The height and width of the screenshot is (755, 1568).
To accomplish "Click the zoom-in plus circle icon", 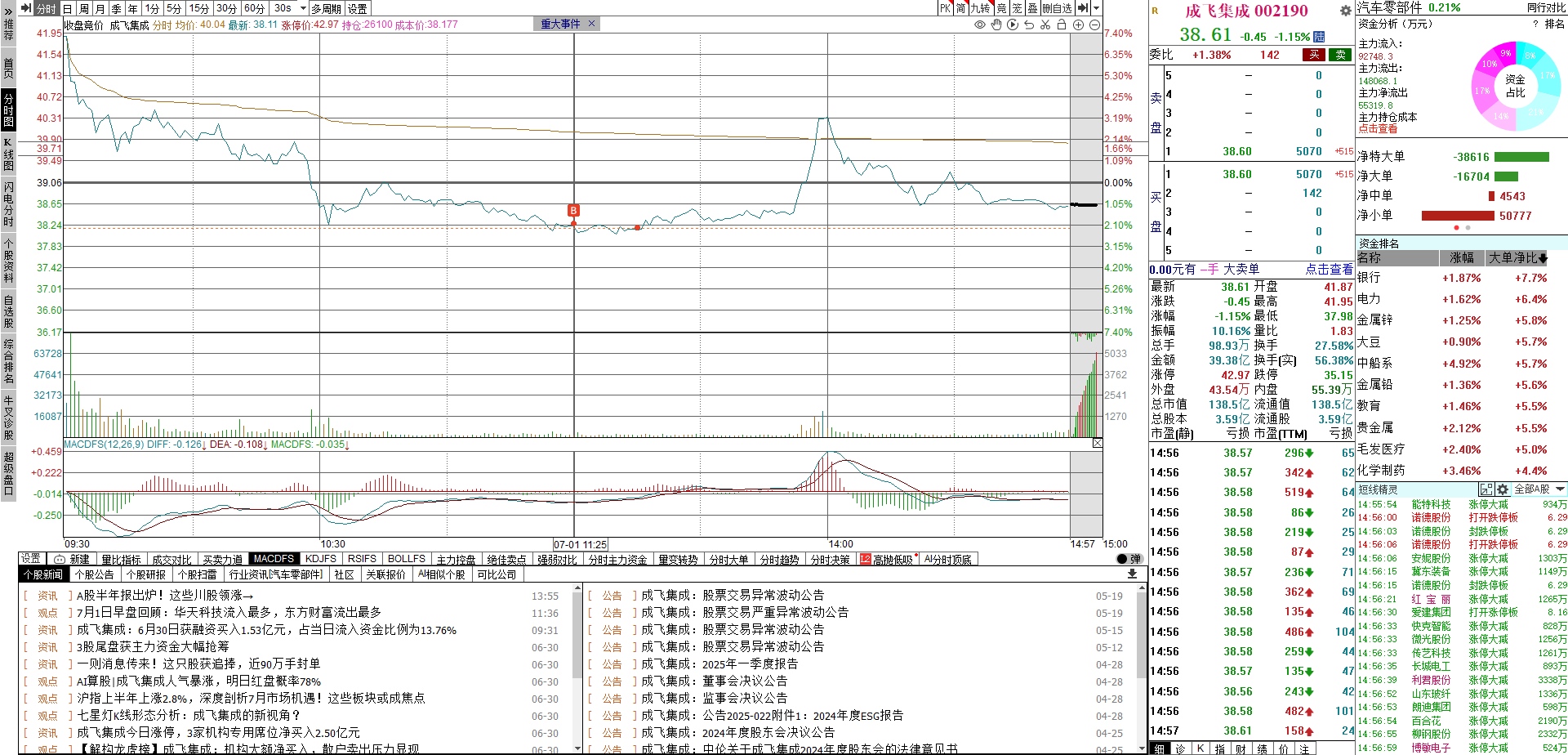I will coord(1078,25).
